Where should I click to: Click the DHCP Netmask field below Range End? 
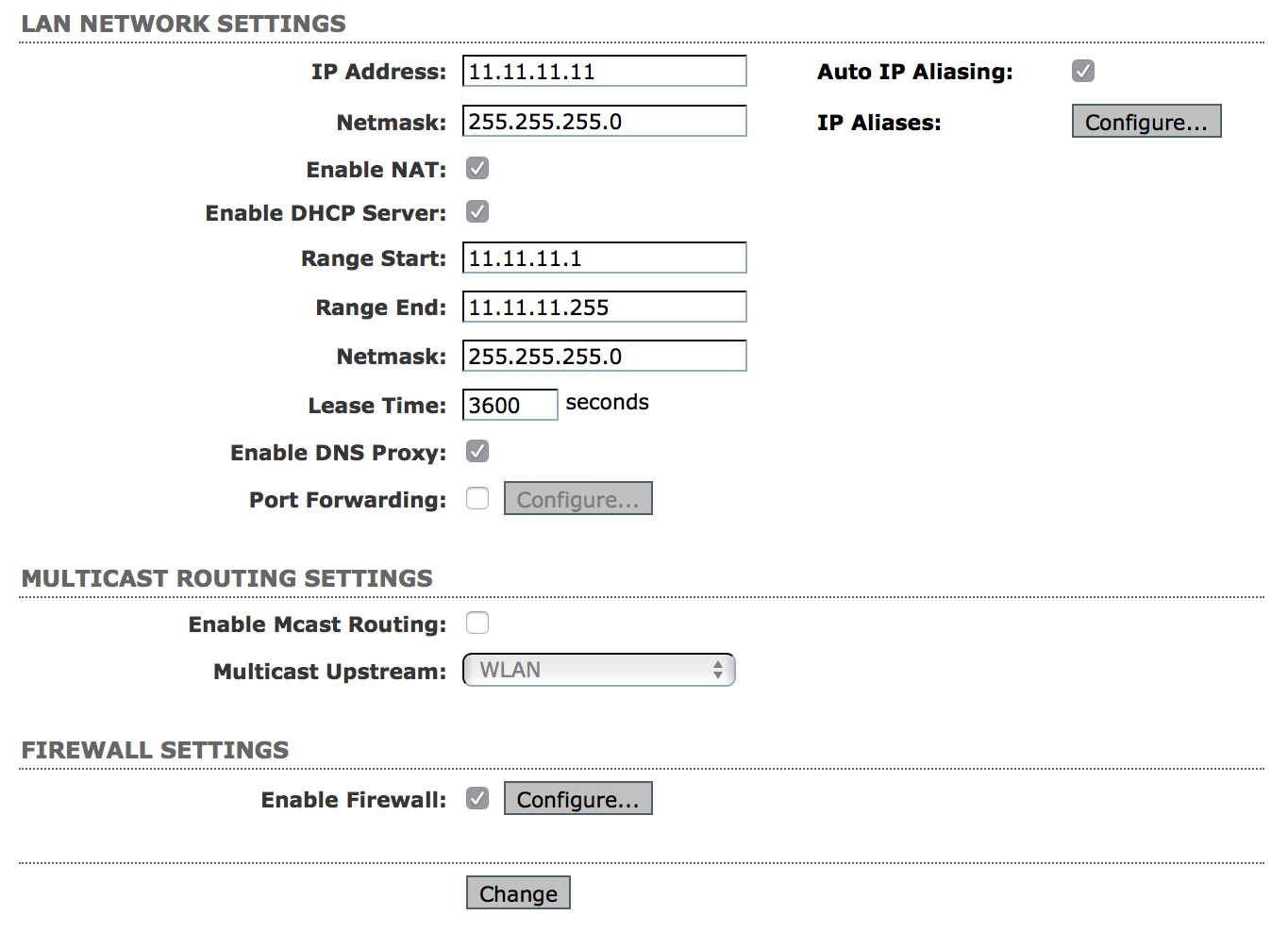click(x=604, y=357)
